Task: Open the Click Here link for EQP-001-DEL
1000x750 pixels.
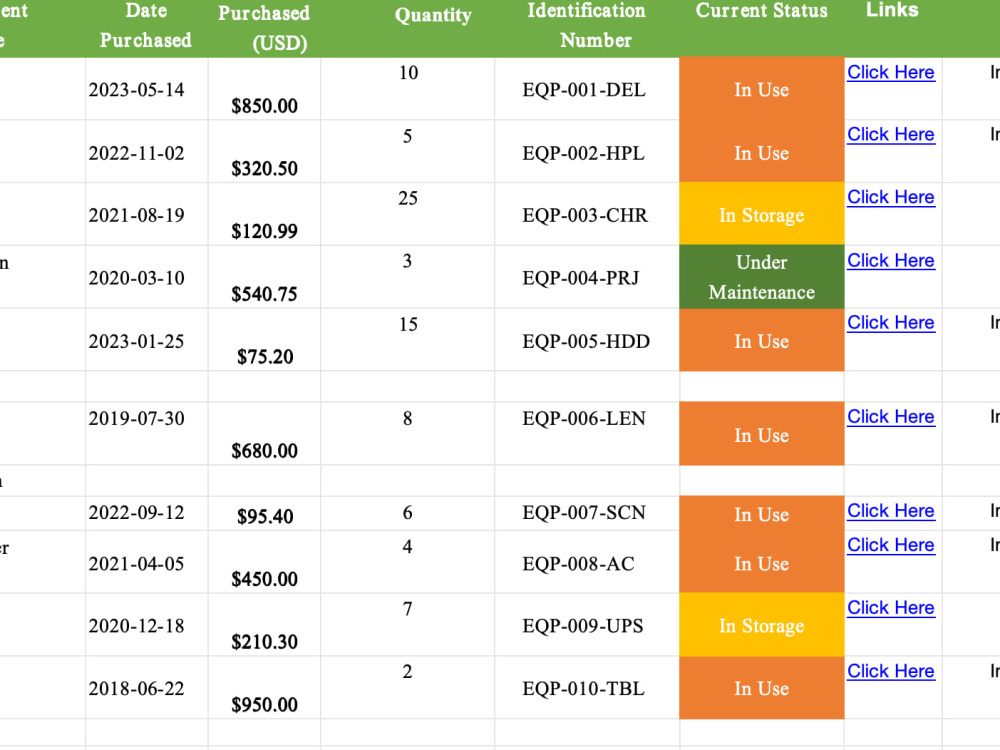Action: [x=890, y=73]
